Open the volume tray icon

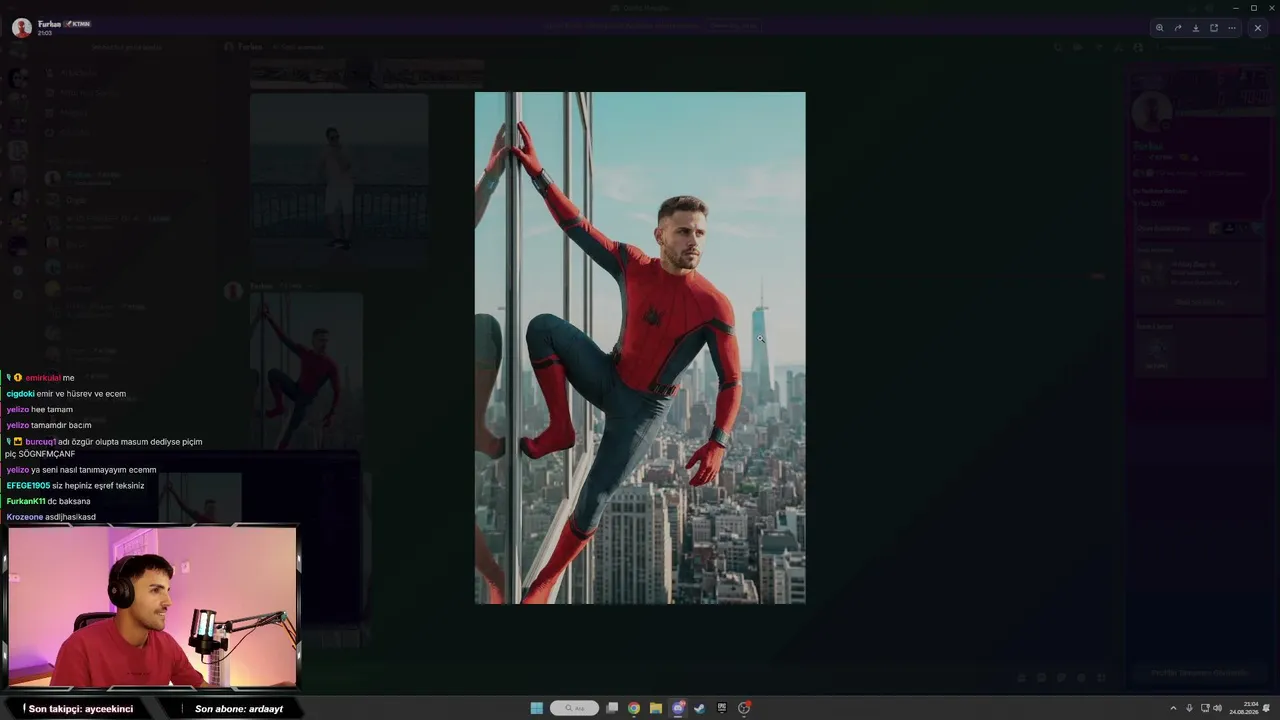(1217, 708)
